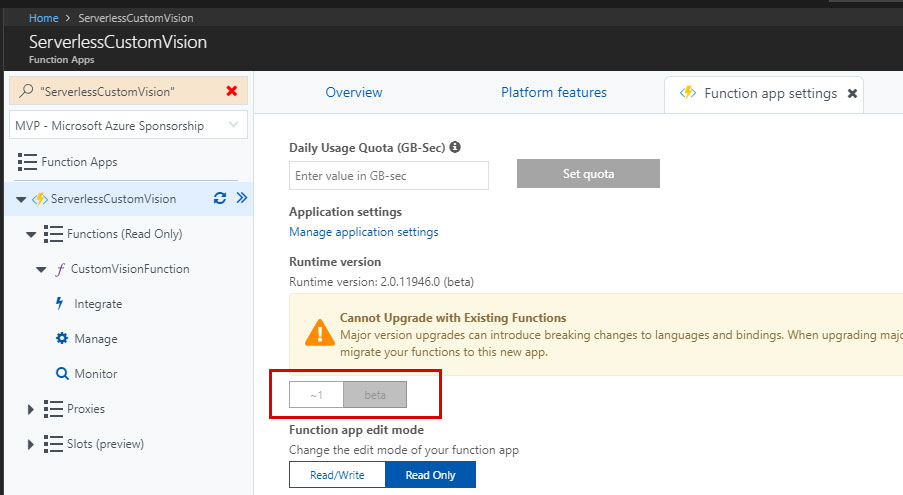Open the MVP - Microsoft Azure Sponsorship dropdown

pos(128,125)
